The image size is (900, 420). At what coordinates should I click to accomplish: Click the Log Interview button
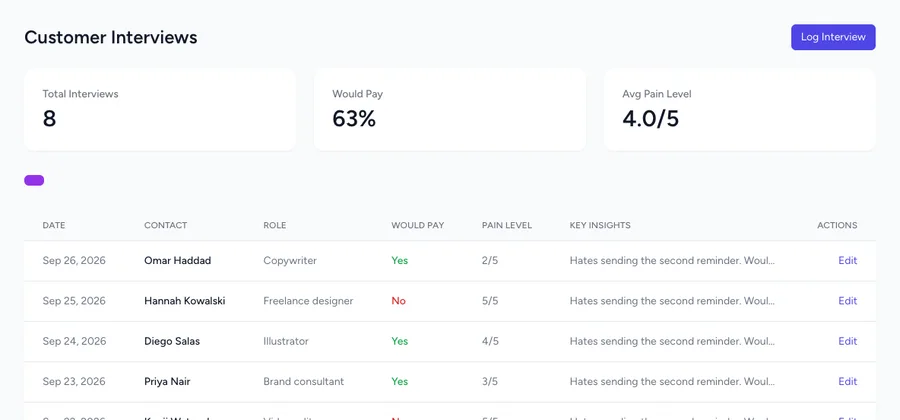point(833,37)
